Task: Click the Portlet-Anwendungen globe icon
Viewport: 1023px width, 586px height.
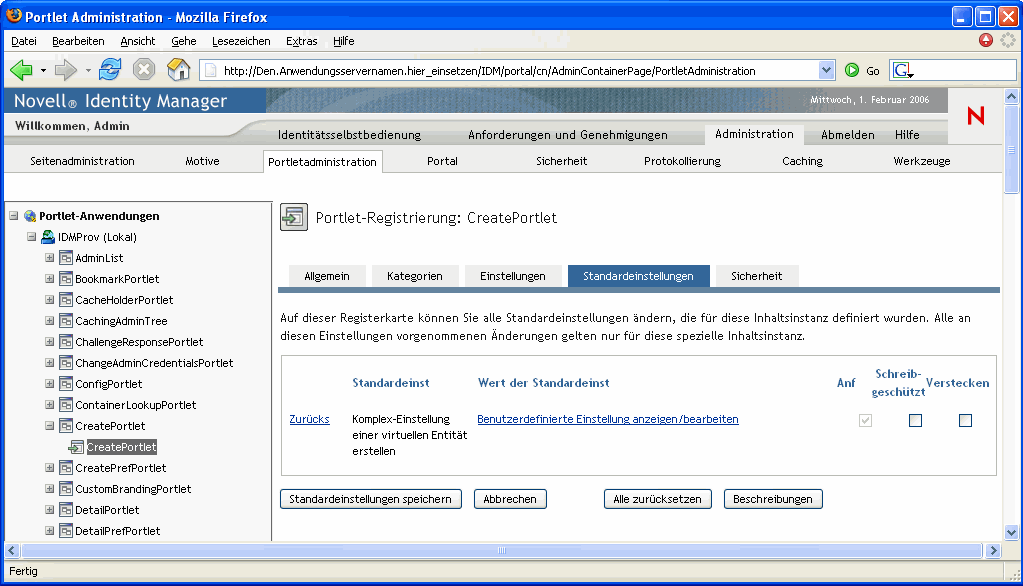Action: click(x=30, y=216)
